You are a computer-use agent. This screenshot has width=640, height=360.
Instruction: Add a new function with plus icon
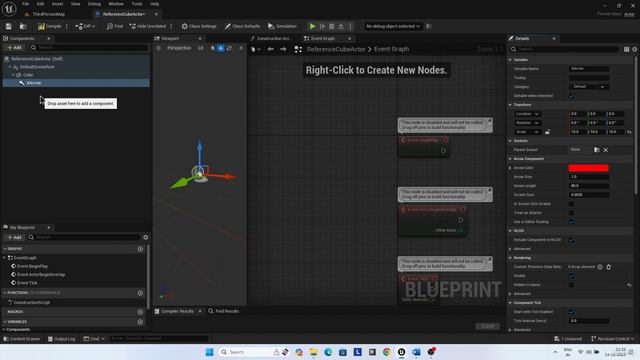point(140,293)
